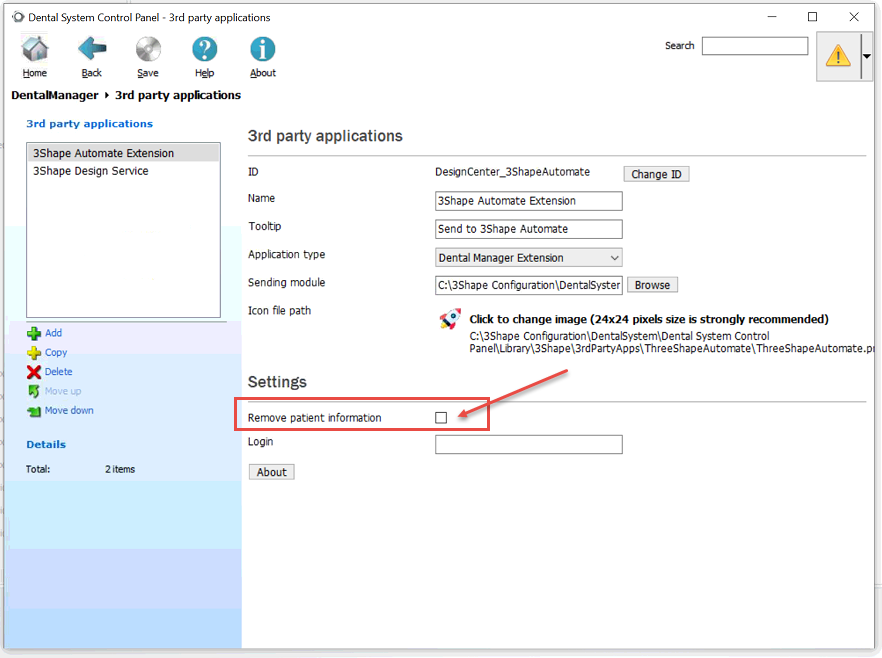Enable Remove patient information checkbox
Image resolution: width=882 pixels, height=658 pixels.
[x=441, y=417]
